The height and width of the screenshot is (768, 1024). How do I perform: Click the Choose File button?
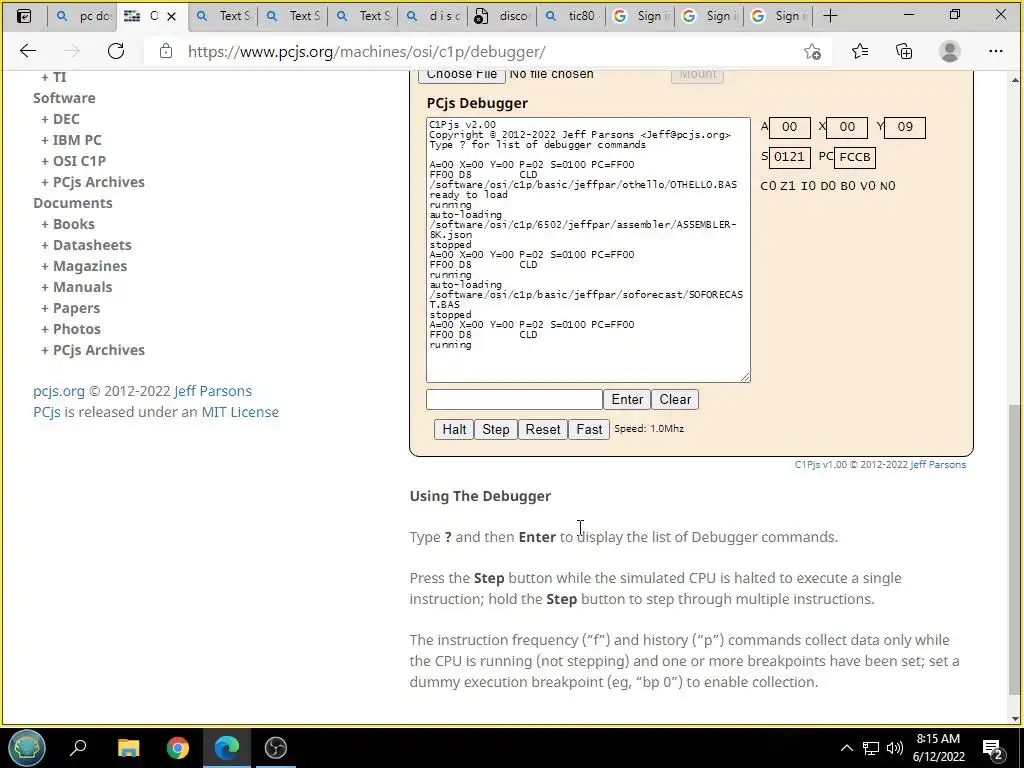pyautogui.click(x=462, y=74)
